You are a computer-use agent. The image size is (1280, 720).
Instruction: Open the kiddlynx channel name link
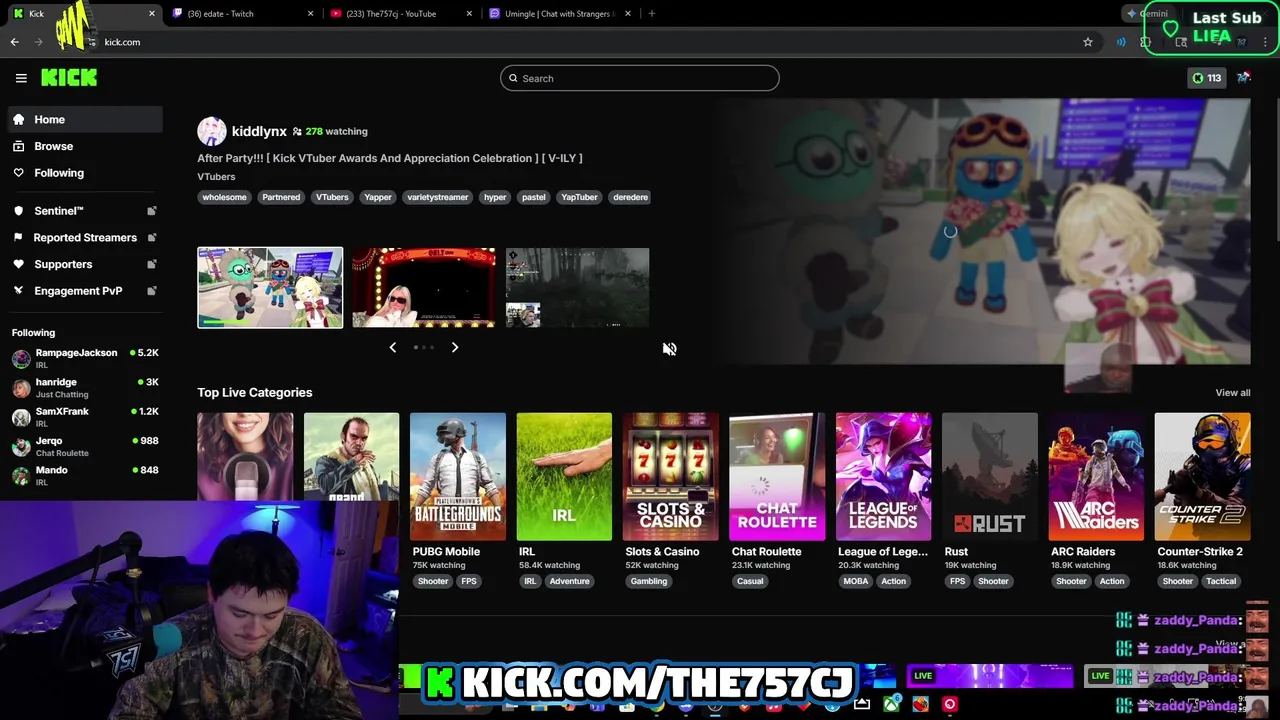[x=259, y=131]
